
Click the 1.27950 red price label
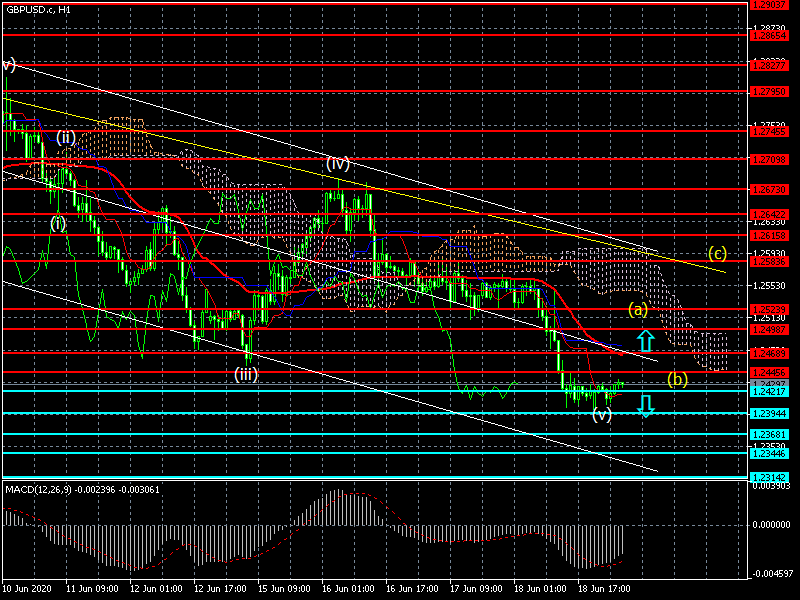[768, 92]
